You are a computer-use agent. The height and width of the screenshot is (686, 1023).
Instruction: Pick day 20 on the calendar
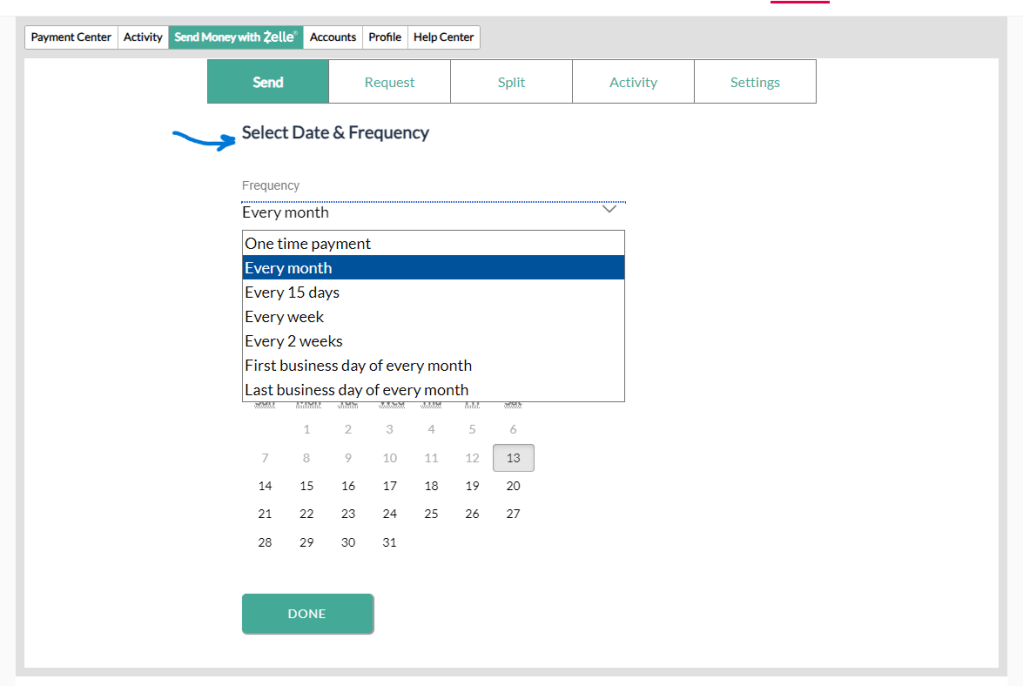tap(513, 486)
